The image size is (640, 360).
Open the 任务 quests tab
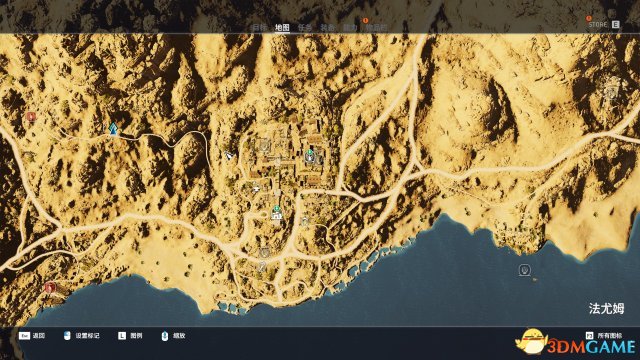pos(304,27)
